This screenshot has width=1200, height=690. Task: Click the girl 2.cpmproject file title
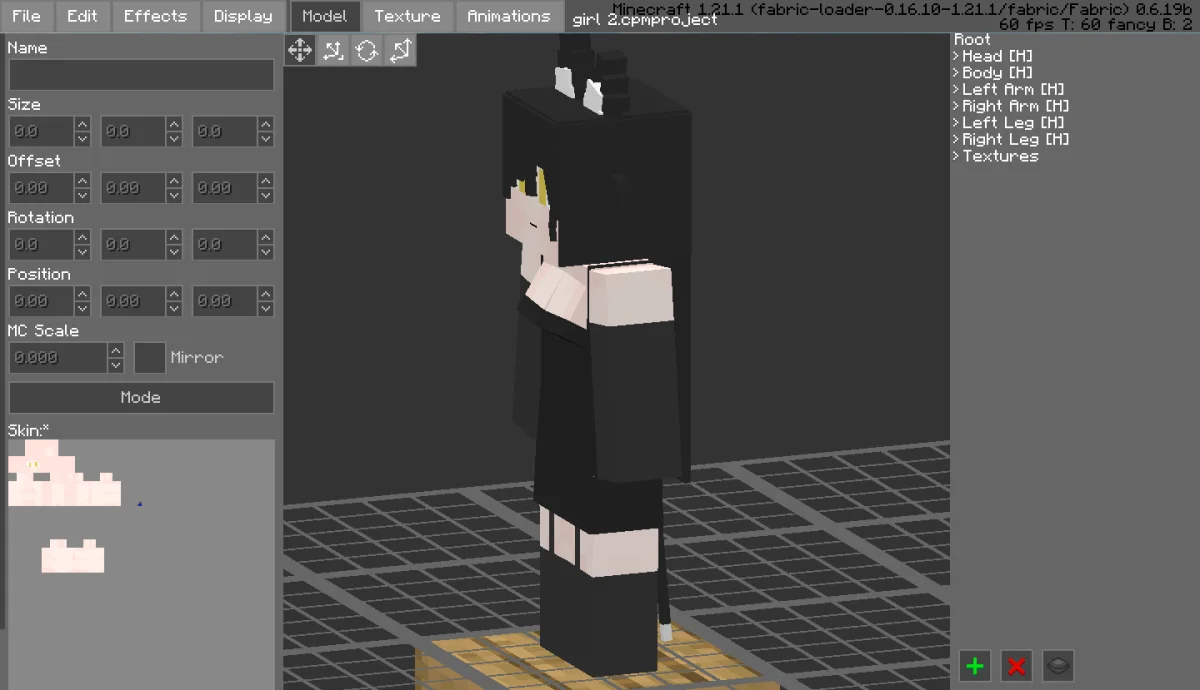(645, 20)
